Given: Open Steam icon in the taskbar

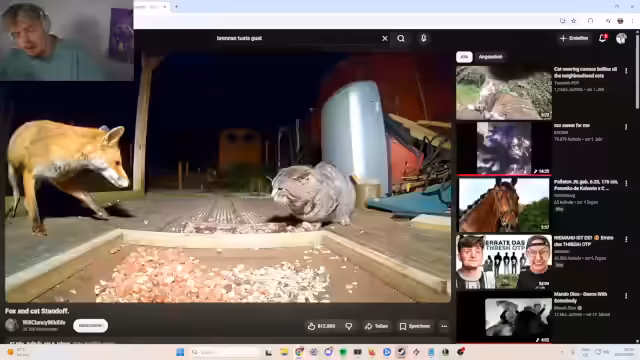Looking at the screenshot, I should [x=402, y=352].
